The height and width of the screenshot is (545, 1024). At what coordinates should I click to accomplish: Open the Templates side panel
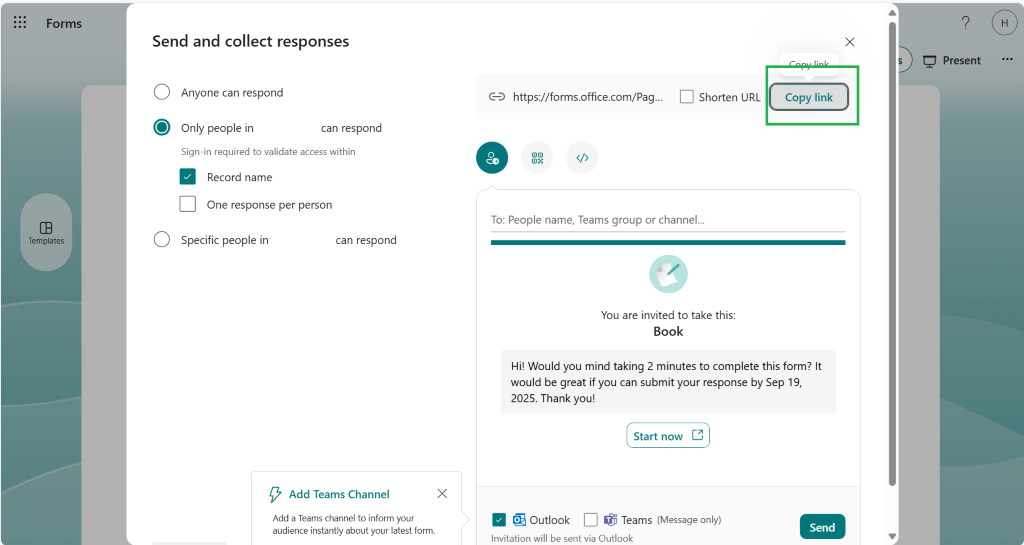46,232
